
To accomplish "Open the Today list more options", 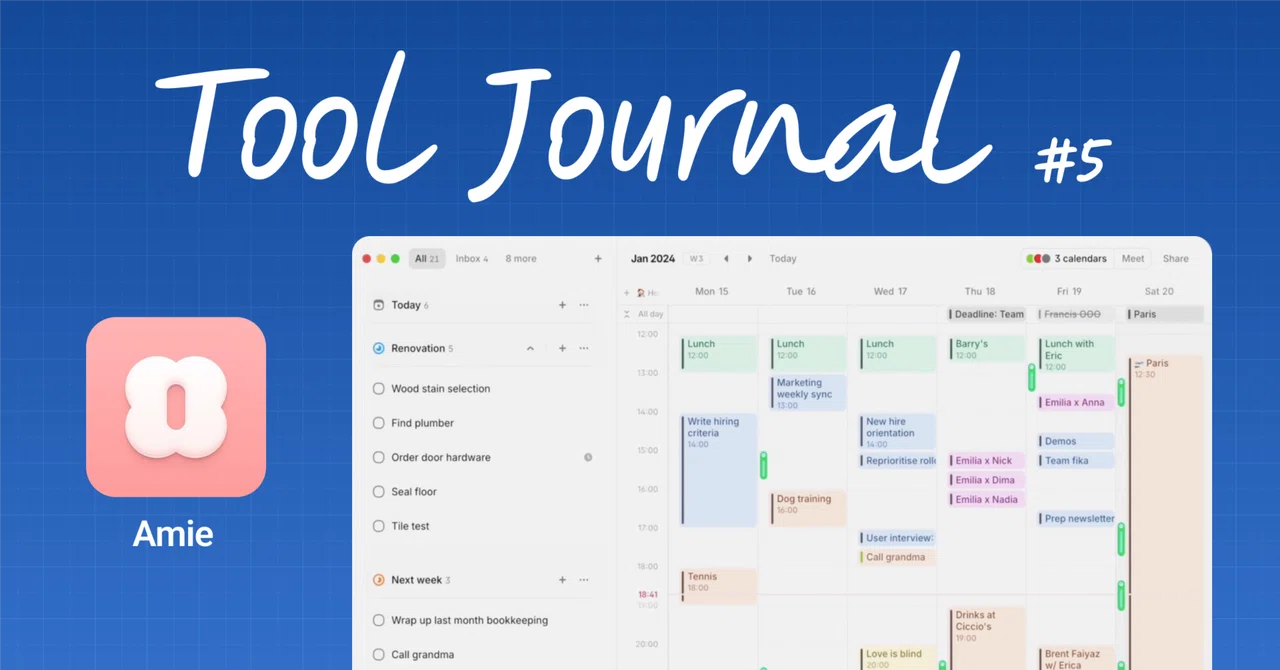I will 584,305.
